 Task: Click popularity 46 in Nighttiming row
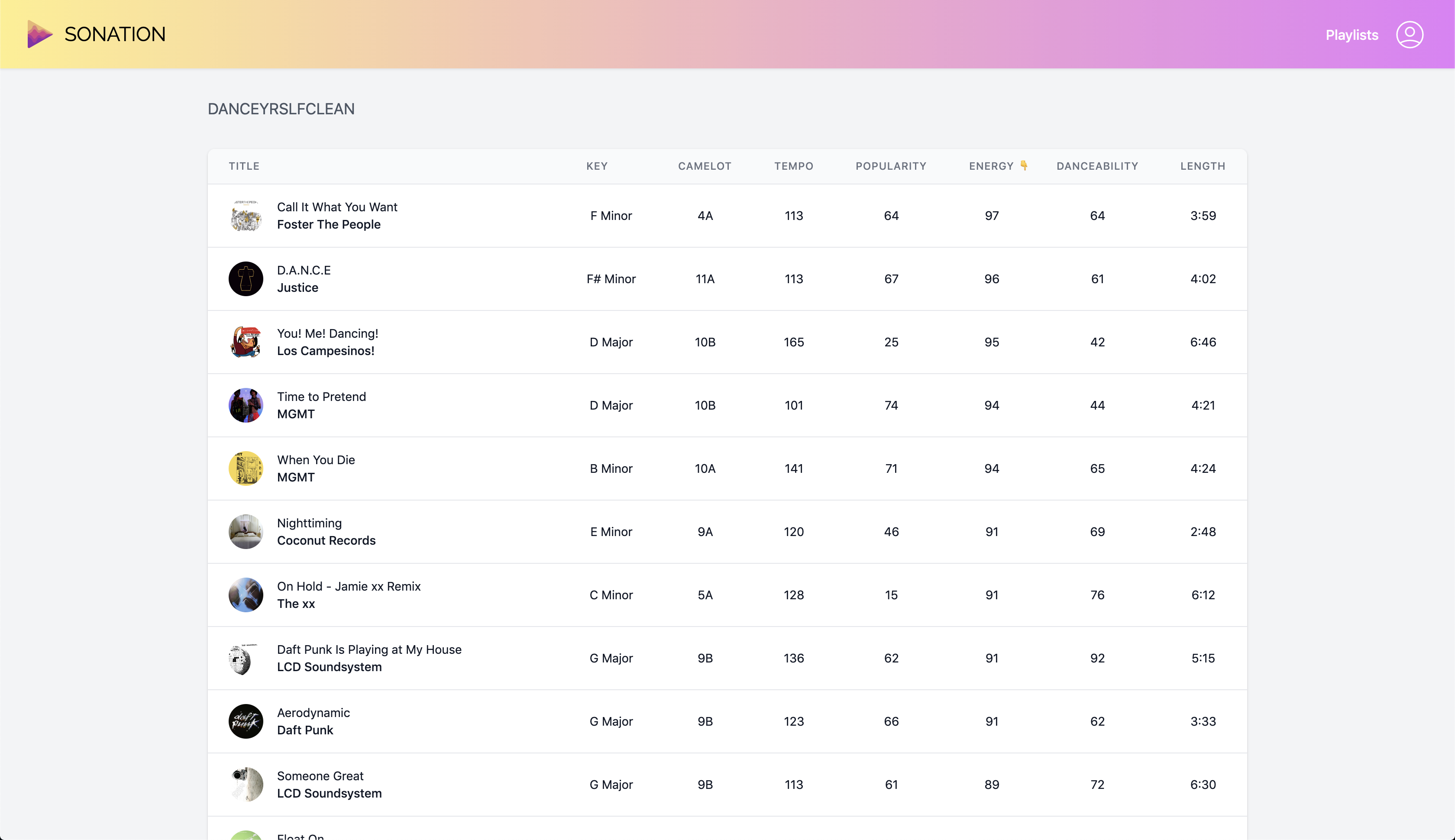[891, 531]
